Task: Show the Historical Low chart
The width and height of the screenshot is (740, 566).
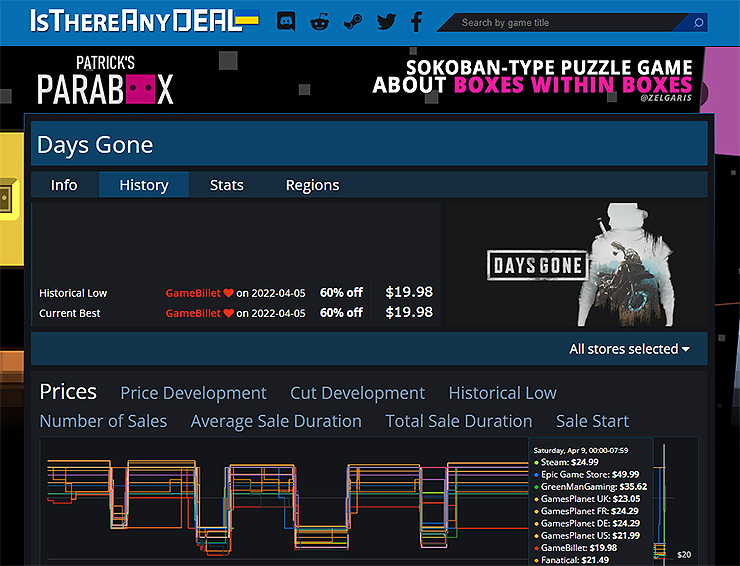Action: point(503,393)
